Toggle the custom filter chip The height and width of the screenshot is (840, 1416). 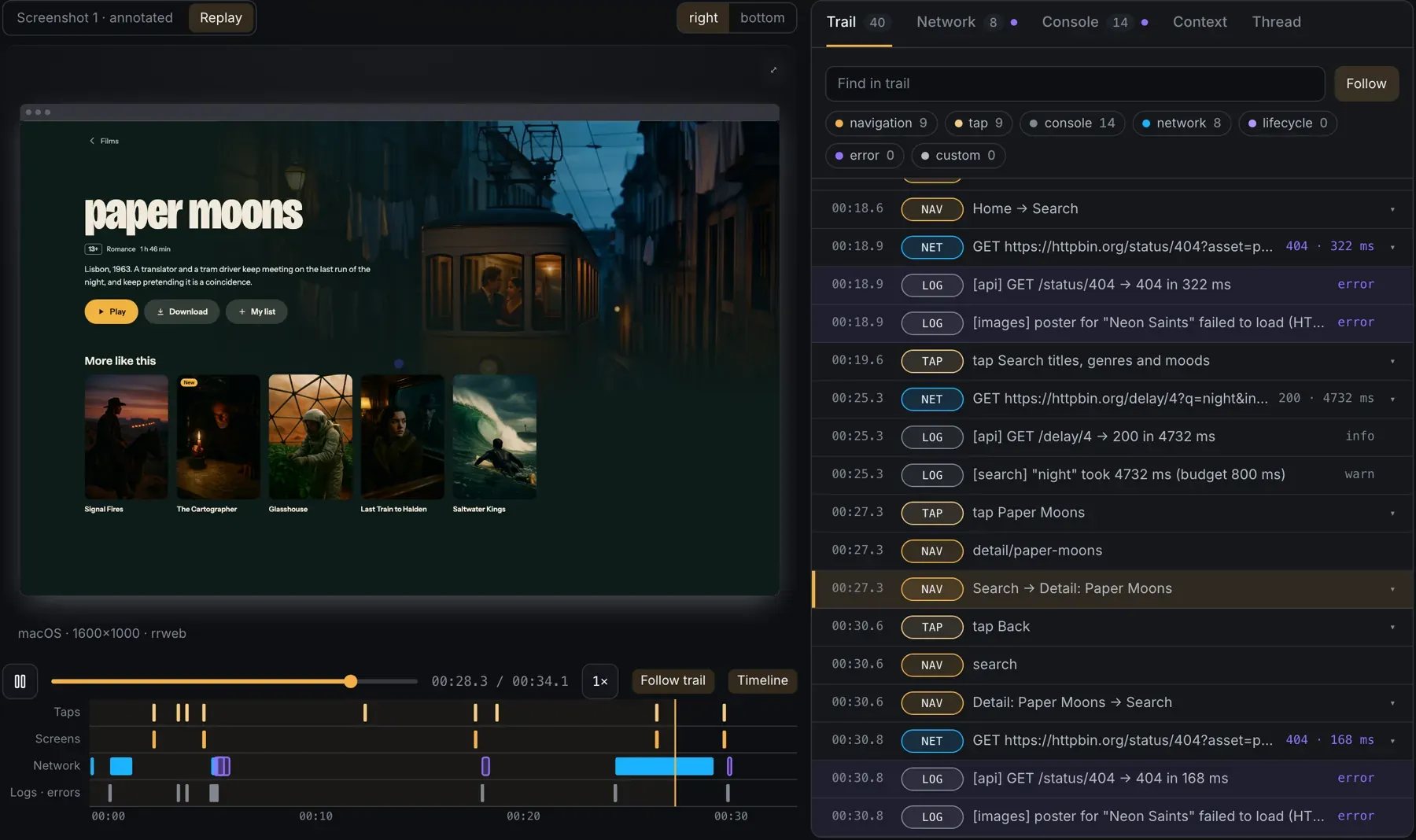coord(958,155)
